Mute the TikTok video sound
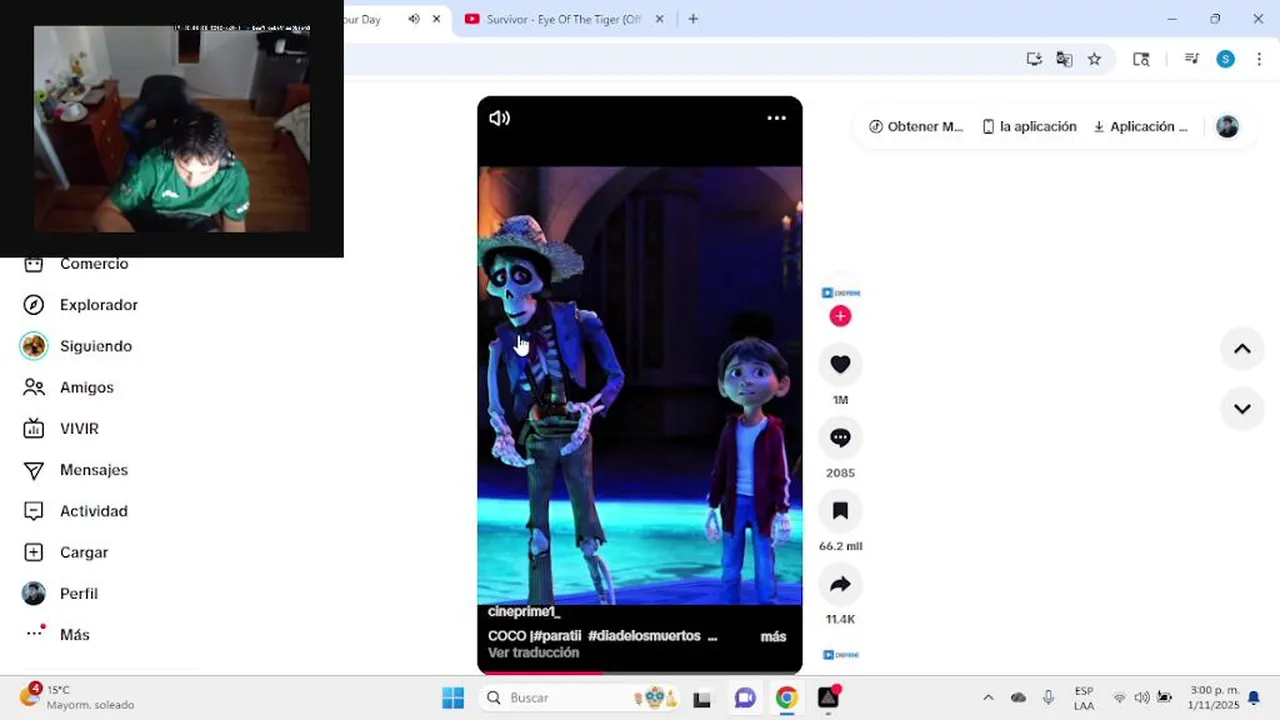Image resolution: width=1280 pixels, height=720 pixels. click(499, 118)
